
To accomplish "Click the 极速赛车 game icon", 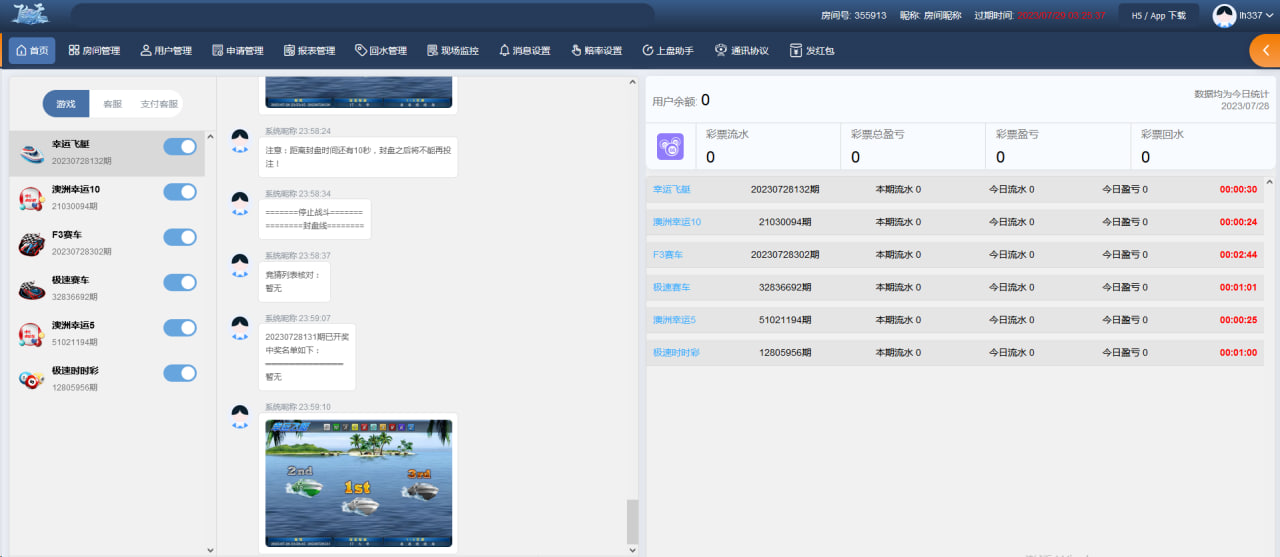I will point(31,289).
